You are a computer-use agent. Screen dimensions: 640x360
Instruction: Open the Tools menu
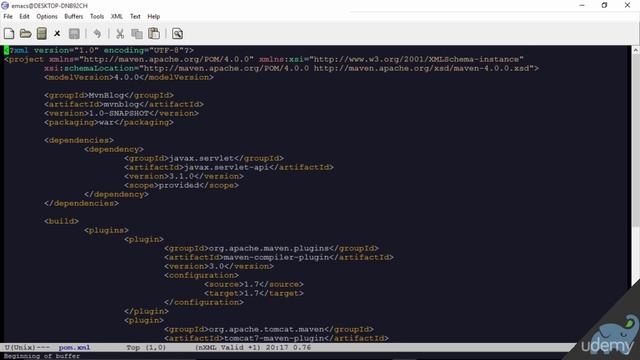(x=97, y=16)
